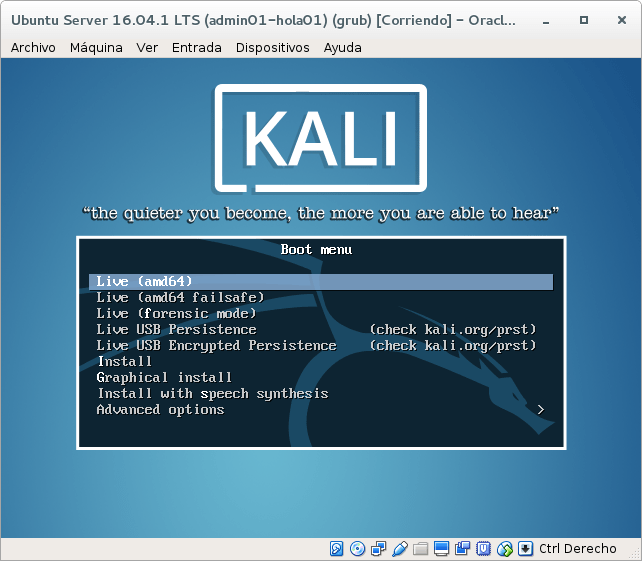
Task: Open the shared folders status icon
Action: [420, 549]
